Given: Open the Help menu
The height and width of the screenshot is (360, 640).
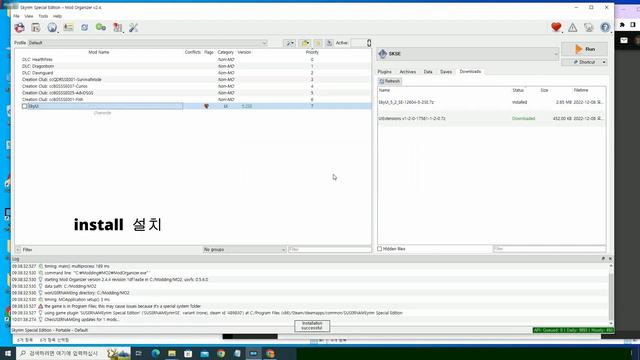Looking at the screenshot, I should click(58, 16).
